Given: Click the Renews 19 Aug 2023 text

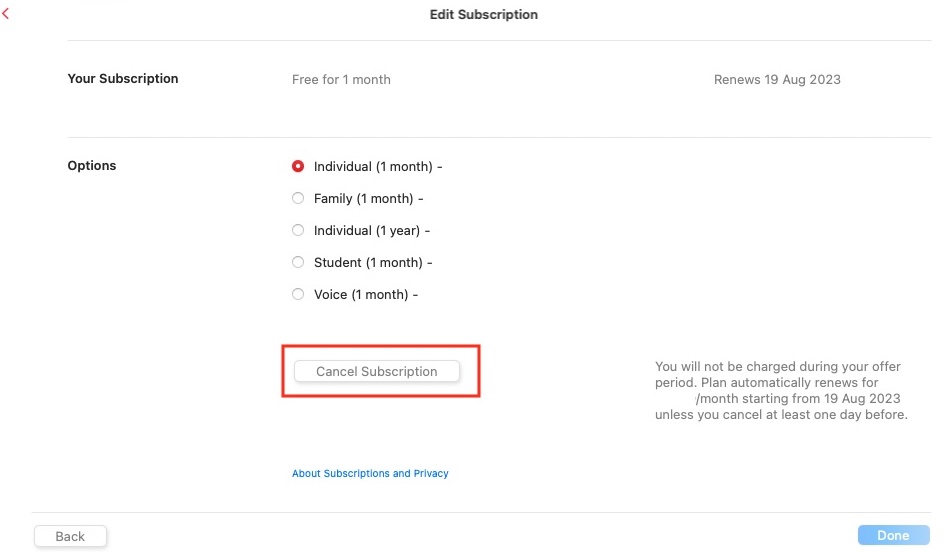Looking at the screenshot, I should pyautogui.click(x=777, y=80).
